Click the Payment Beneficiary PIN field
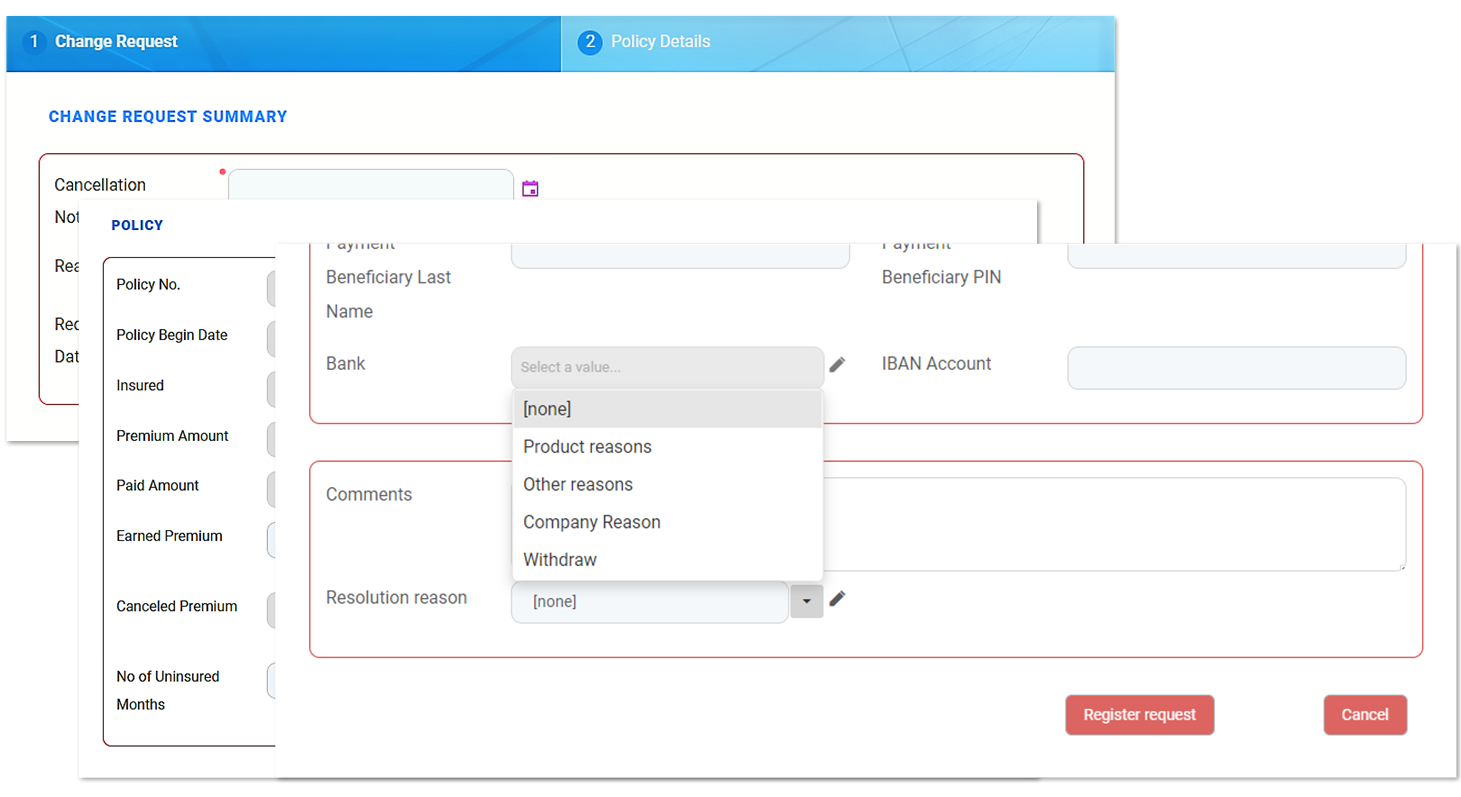 1236,256
